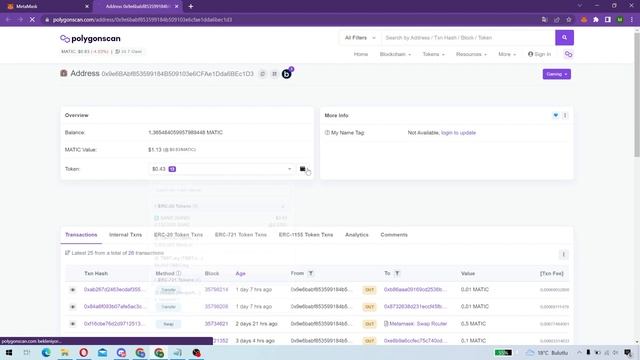This screenshot has height=360, width=640.
Task: Preview transaction 0x84a8f093b07 with eye icon
Action: (x=72, y=307)
